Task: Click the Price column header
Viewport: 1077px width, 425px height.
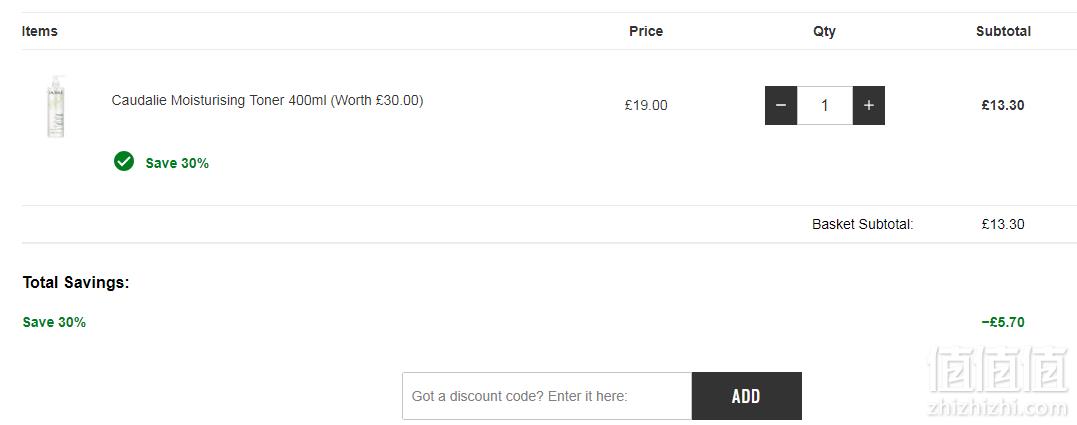Action: click(646, 31)
